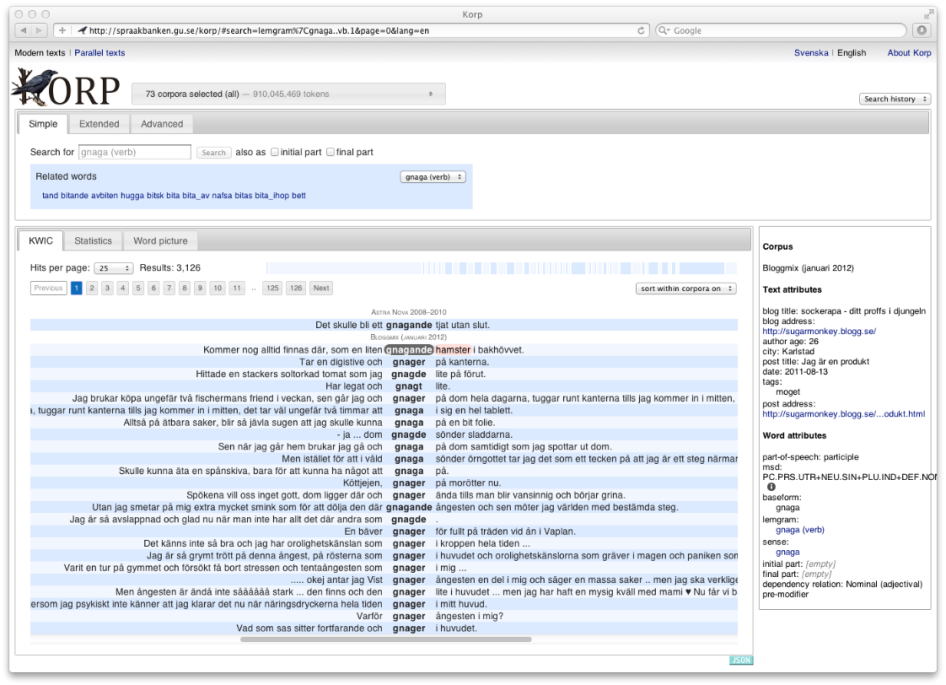Select the Statistics results tab

[x=93, y=241]
